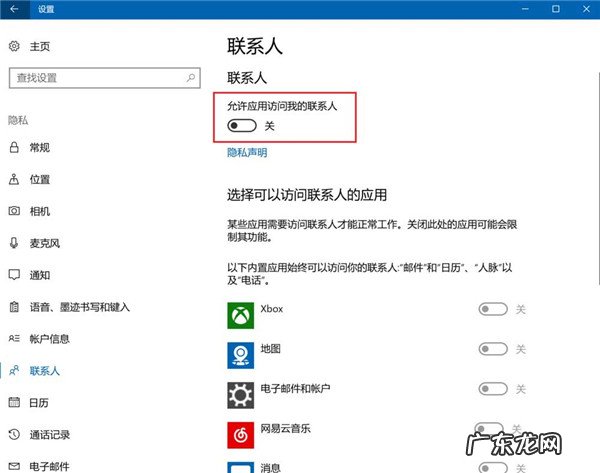
Task: Open 通话记录 privacy section
Action: coord(50,435)
